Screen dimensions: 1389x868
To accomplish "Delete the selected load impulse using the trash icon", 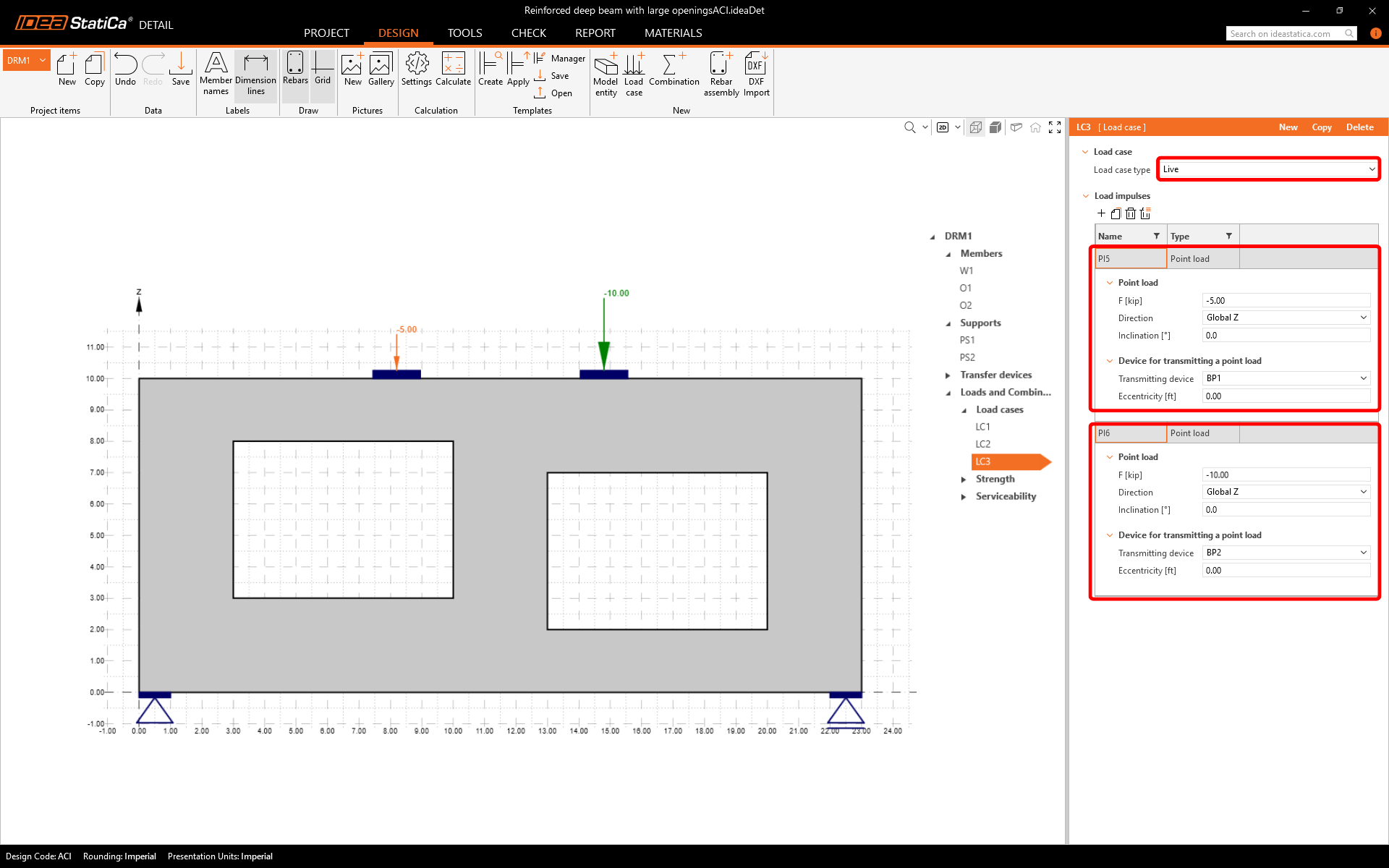I will pos(1131,213).
